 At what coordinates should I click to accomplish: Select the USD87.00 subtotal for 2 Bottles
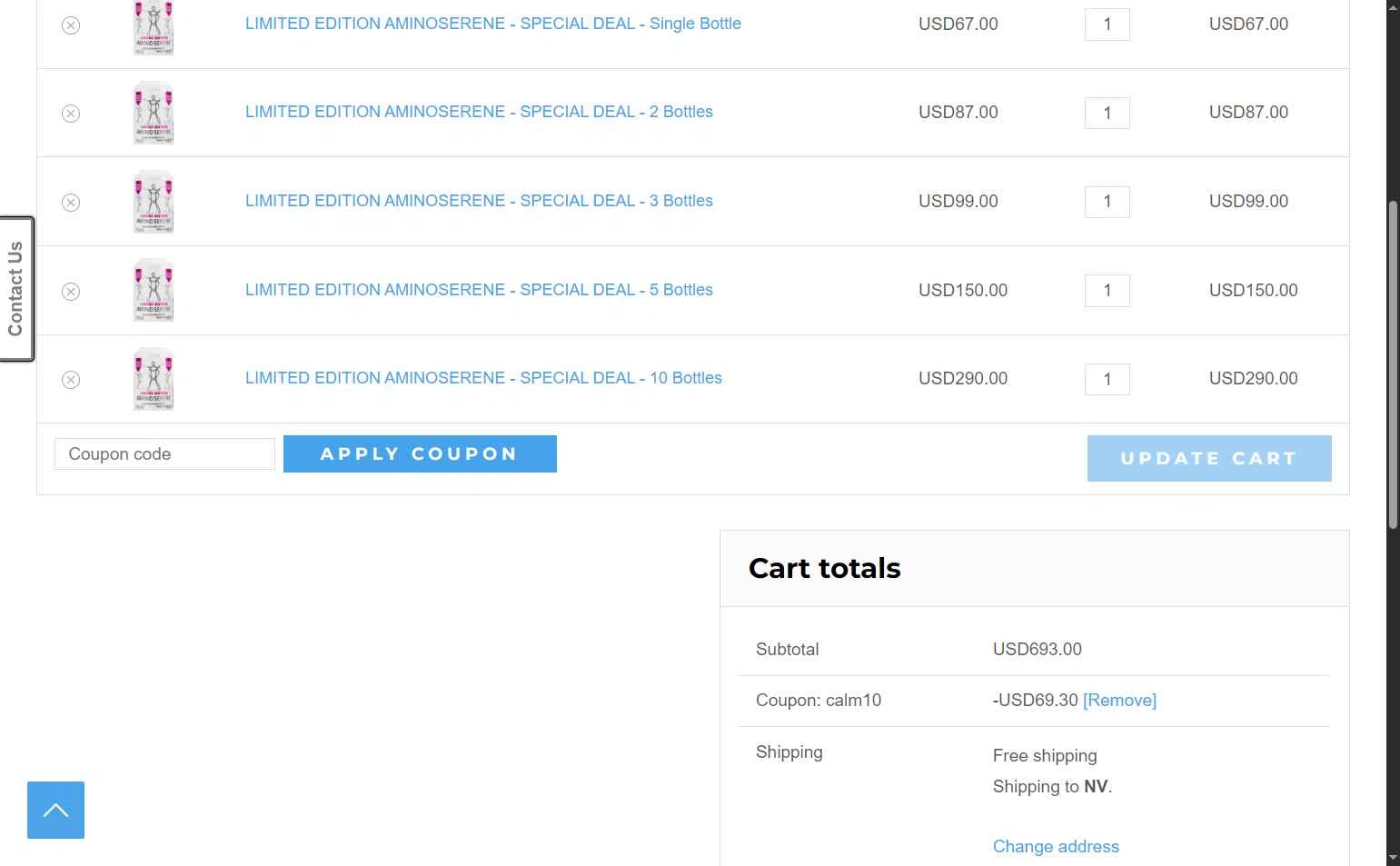(1248, 113)
